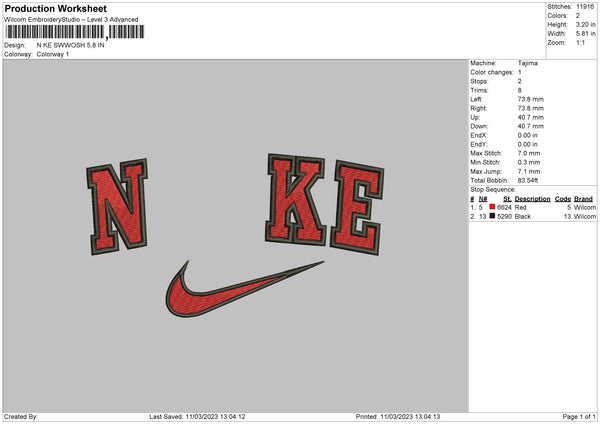Click thread code 5290

click(504, 217)
